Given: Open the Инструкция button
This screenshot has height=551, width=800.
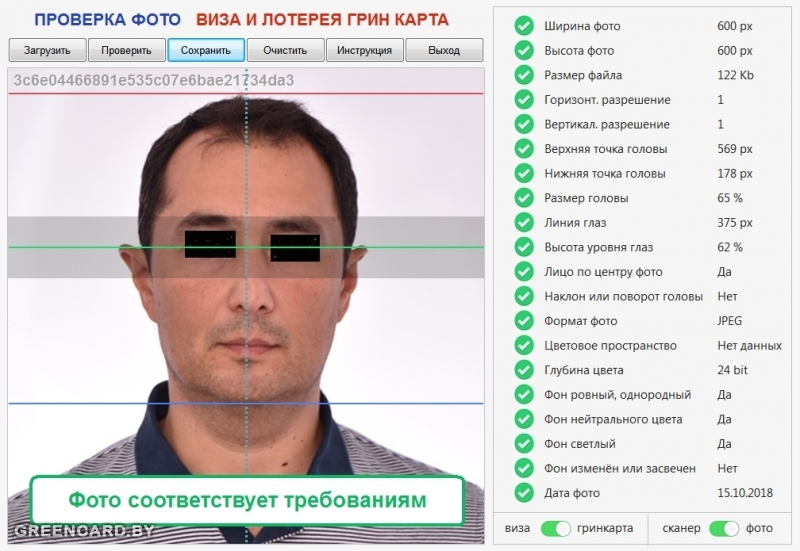Looking at the screenshot, I should [364, 50].
